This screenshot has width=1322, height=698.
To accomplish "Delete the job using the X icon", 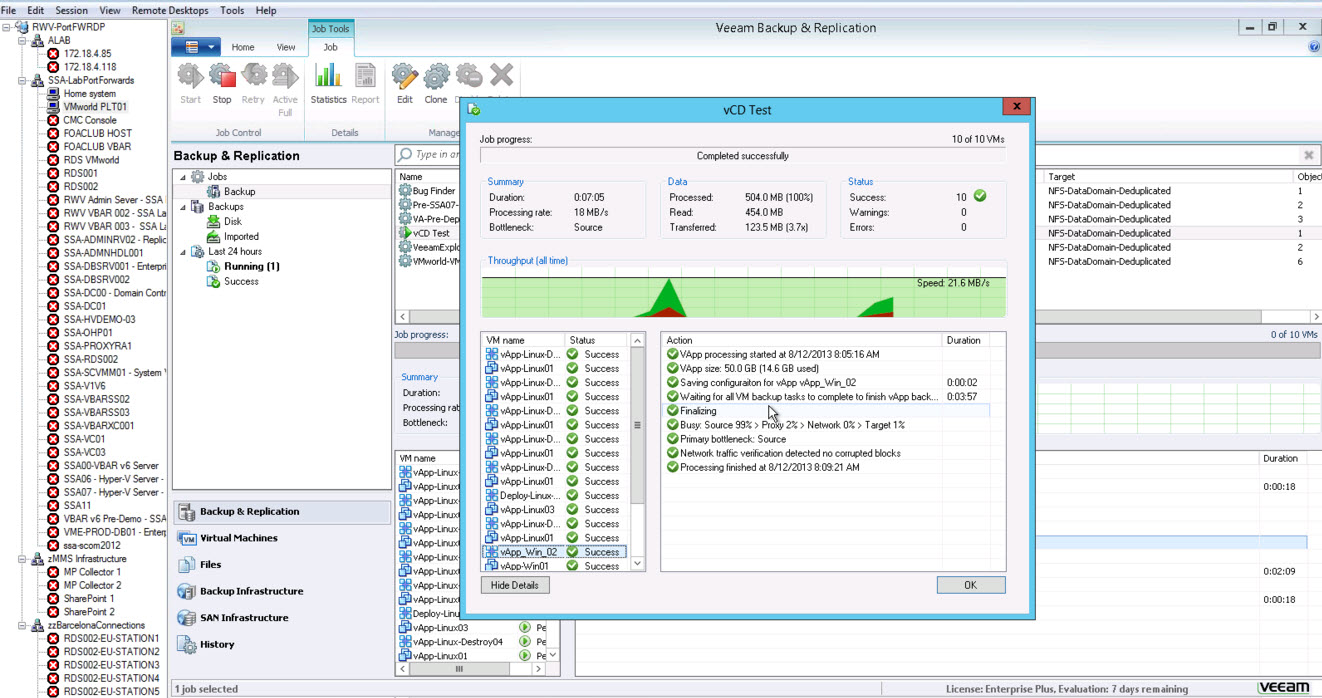I will click(x=501, y=76).
